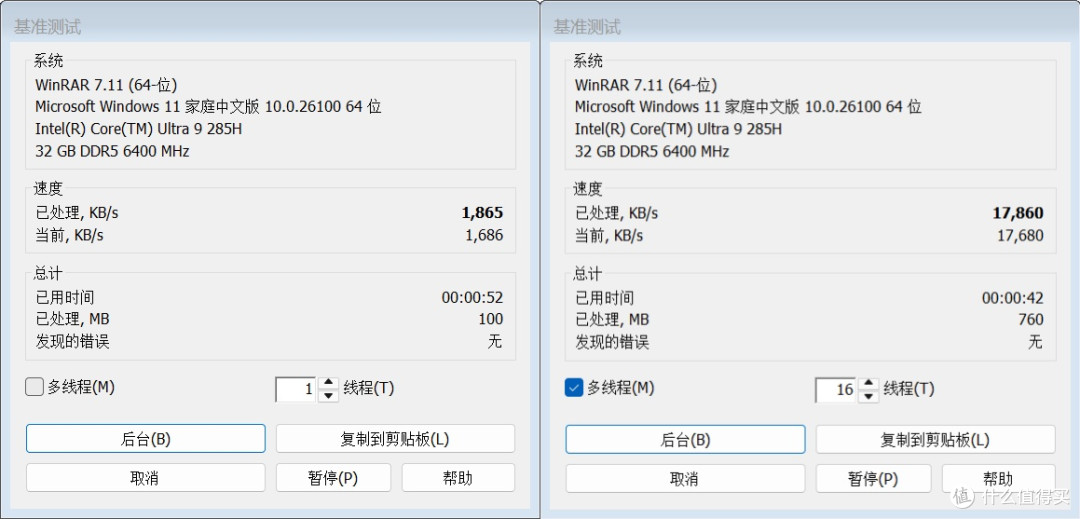Cancel the right benchmark with 取消
Image resolution: width=1080 pixels, height=519 pixels.
[x=685, y=478]
